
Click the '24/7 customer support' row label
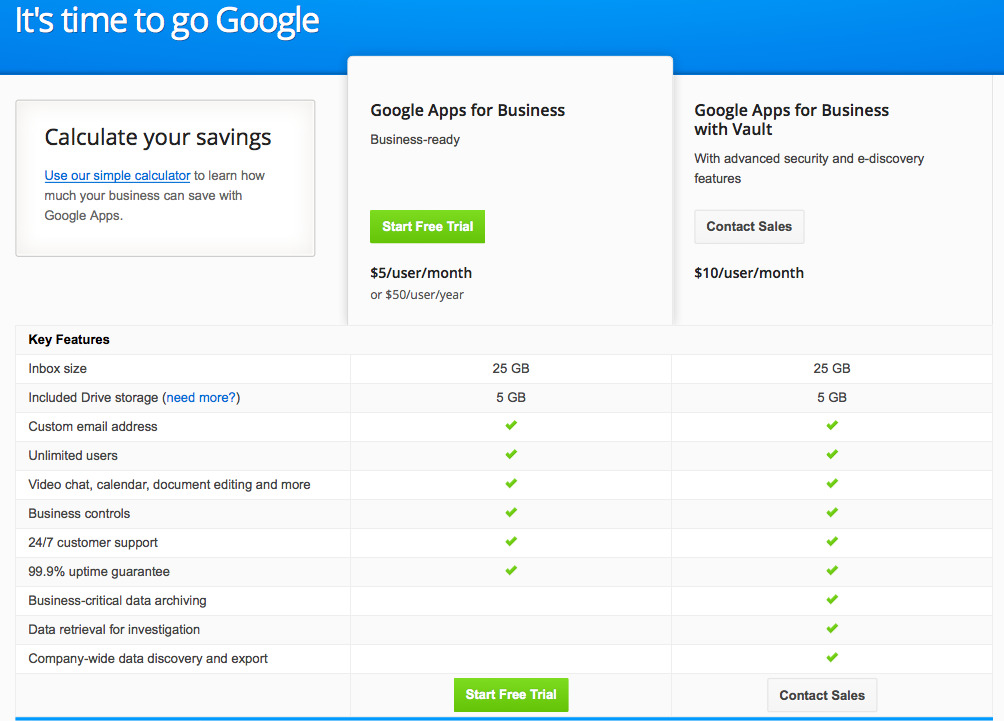tap(93, 542)
